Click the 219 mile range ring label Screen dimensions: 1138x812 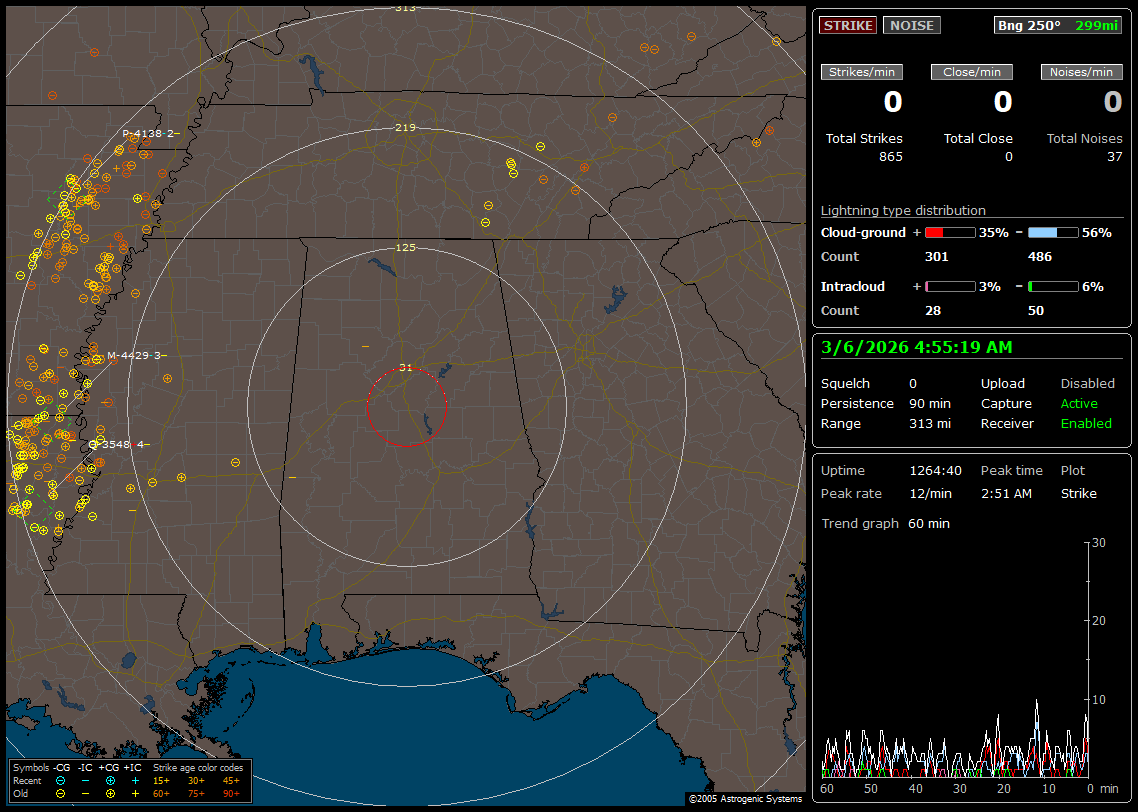(x=405, y=128)
